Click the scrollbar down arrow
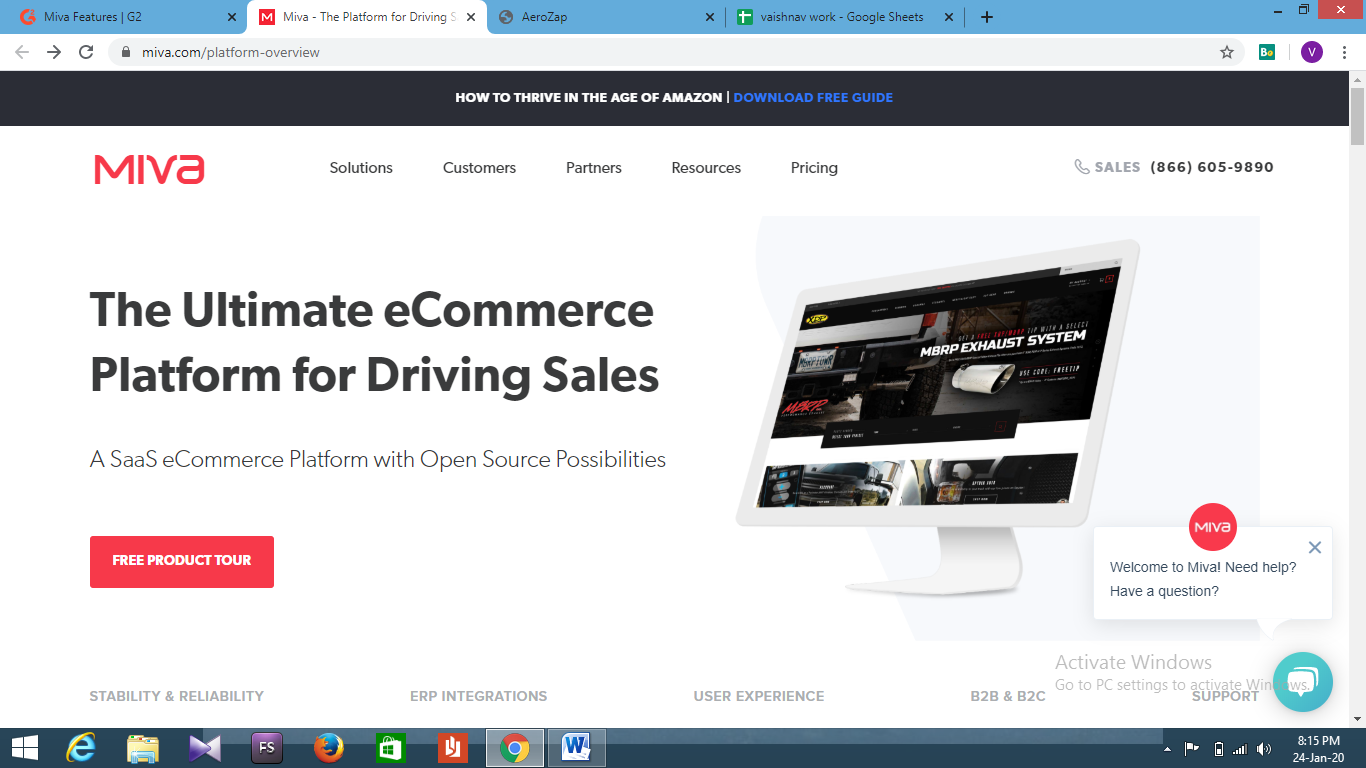This screenshot has width=1366, height=768. pyautogui.click(x=1357, y=719)
